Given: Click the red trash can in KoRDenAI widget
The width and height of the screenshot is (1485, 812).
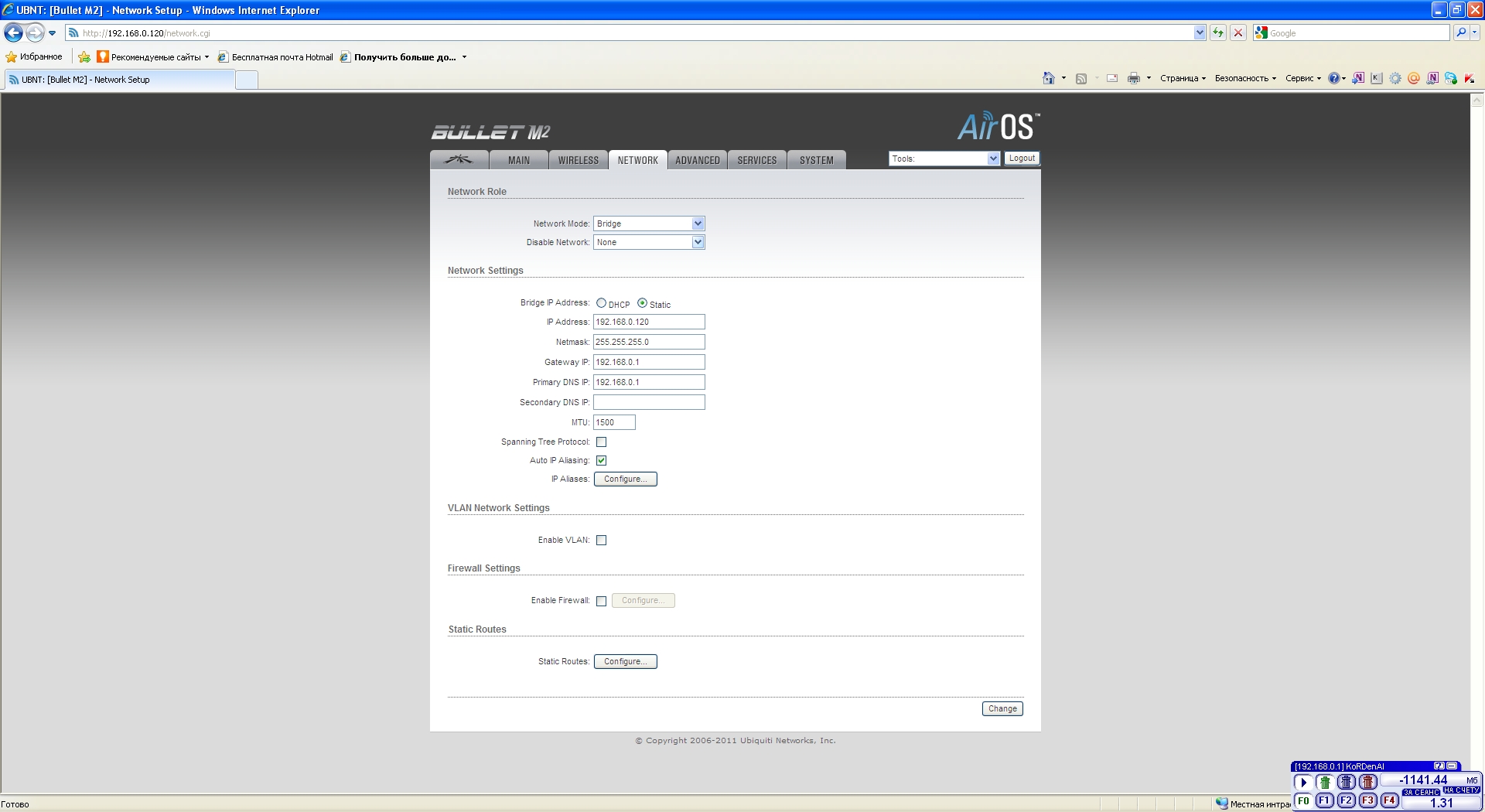Looking at the screenshot, I should 1368,782.
